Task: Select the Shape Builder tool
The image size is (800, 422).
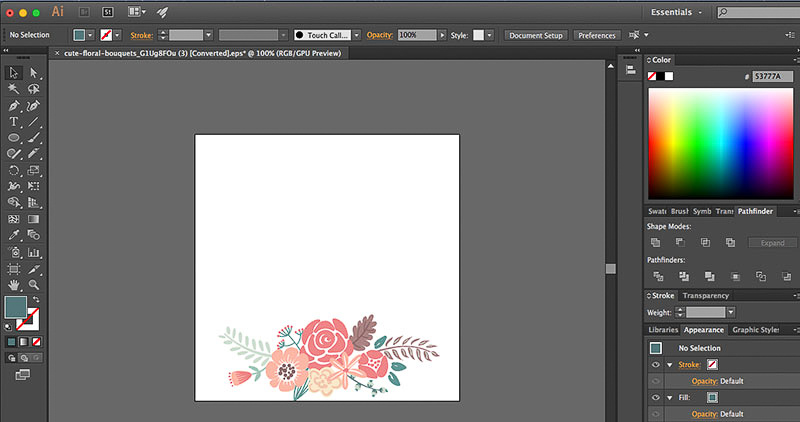Action: 14,203
